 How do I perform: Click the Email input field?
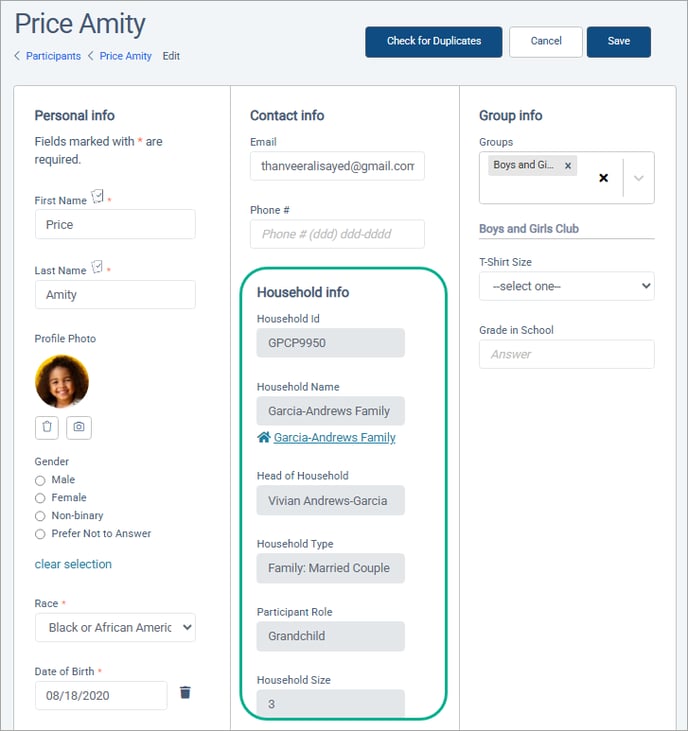click(x=337, y=166)
